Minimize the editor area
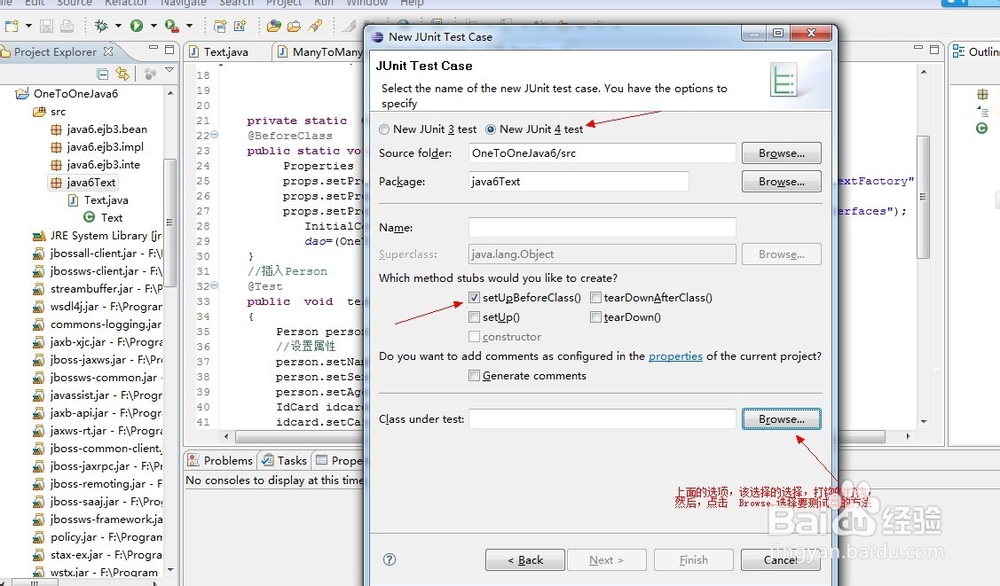The height and width of the screenshot is (586, 1000). pos(918,48)
